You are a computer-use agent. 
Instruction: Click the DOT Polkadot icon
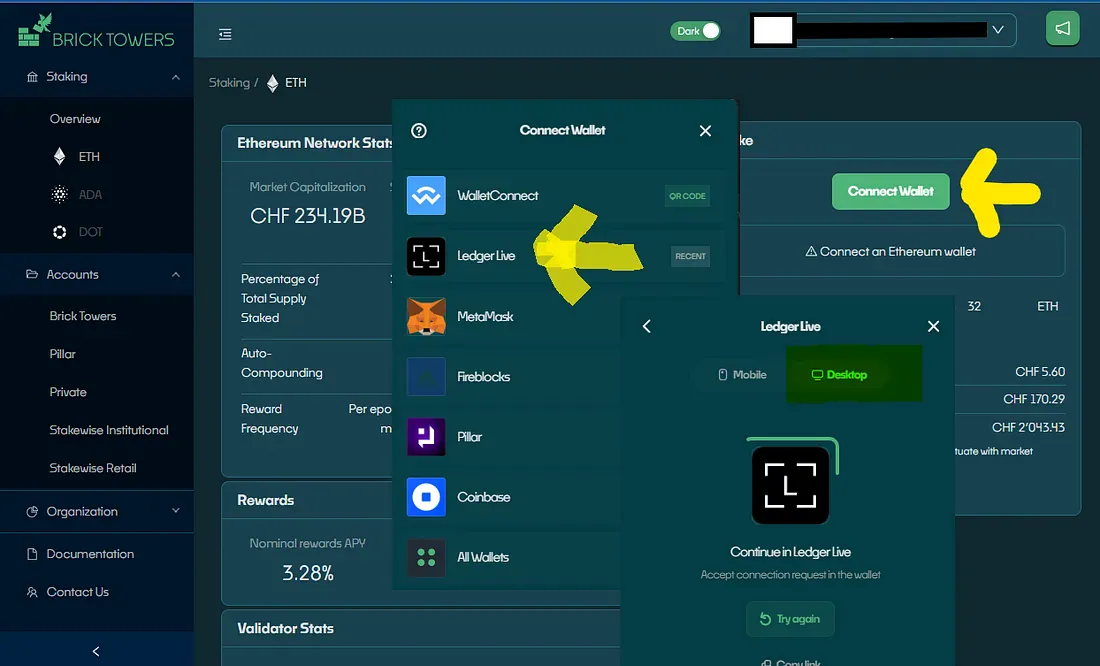[x=60, y=232]
